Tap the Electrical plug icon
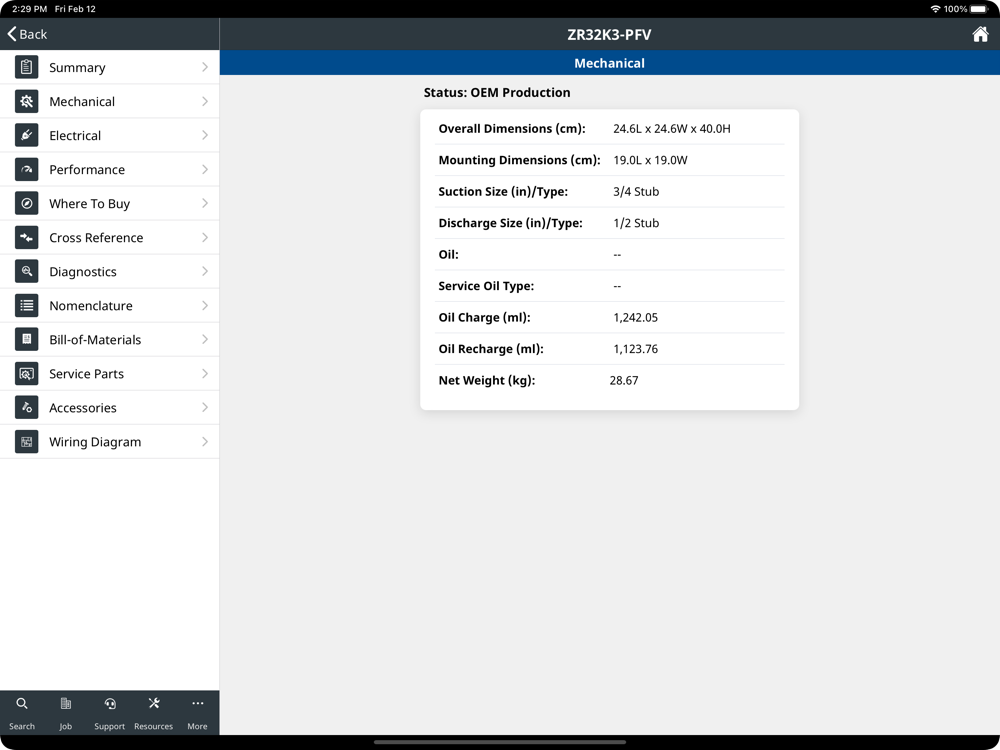1000x750 pixels. 26,135
